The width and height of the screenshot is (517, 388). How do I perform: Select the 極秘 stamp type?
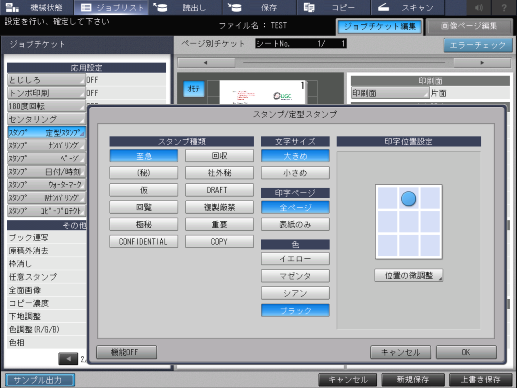click(144, 224)
